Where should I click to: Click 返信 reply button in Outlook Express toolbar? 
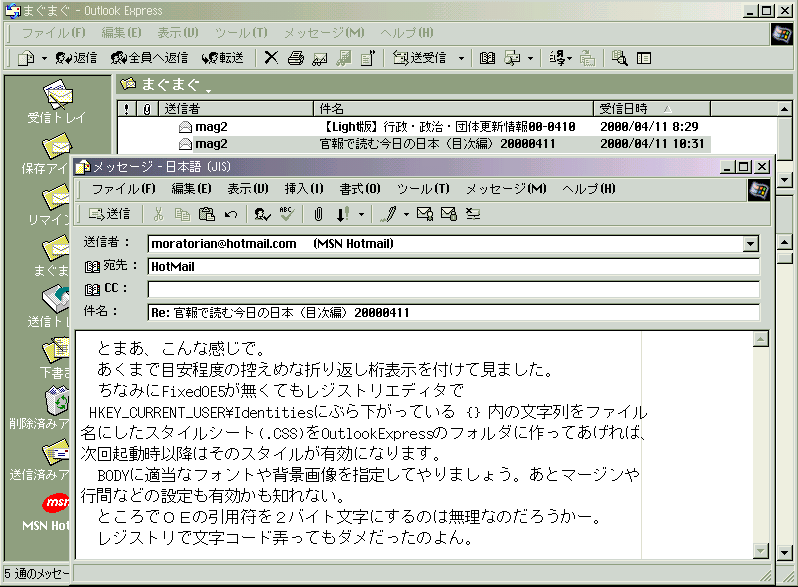point(76,58)
